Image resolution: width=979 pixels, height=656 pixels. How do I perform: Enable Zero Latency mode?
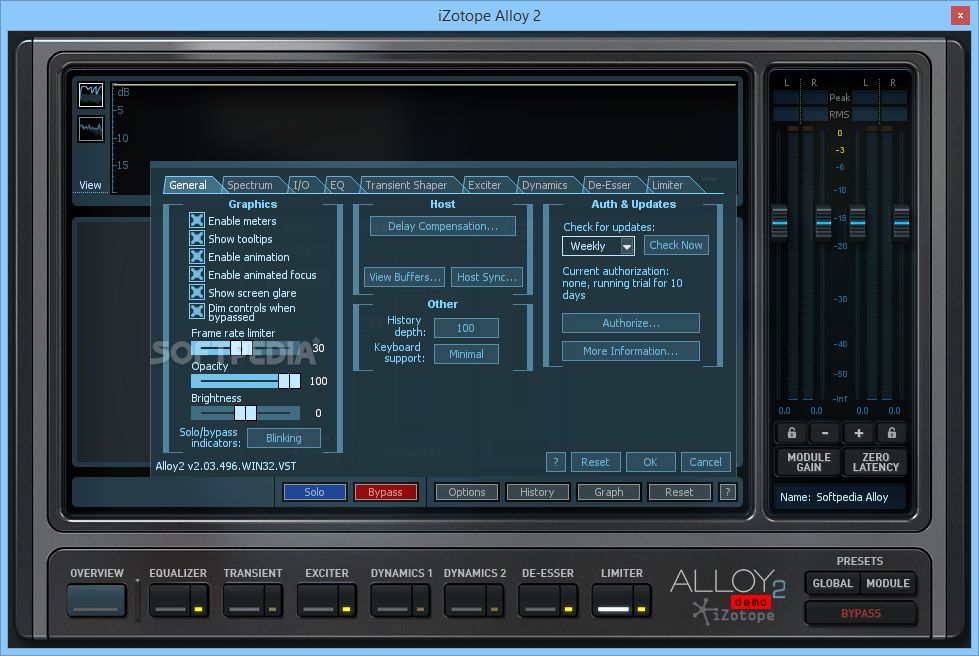(x=875, y=462)
